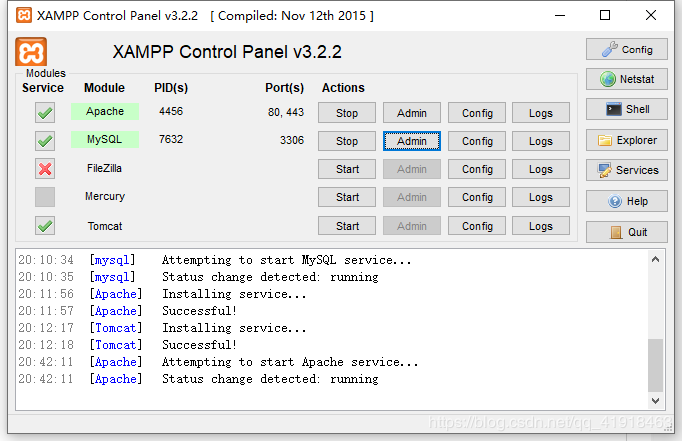This screenshot has height=441, width=682.
Task: Open Explorer folder button
Action: coord(626,140)
